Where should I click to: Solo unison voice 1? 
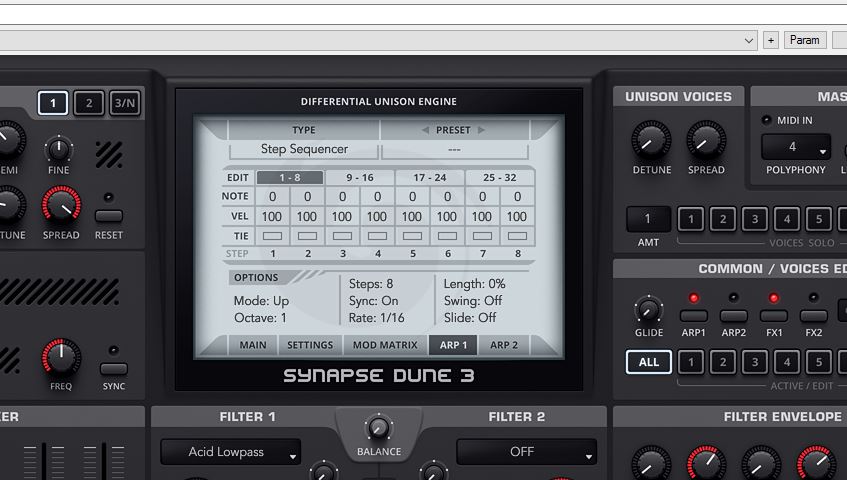coord(691,219)
